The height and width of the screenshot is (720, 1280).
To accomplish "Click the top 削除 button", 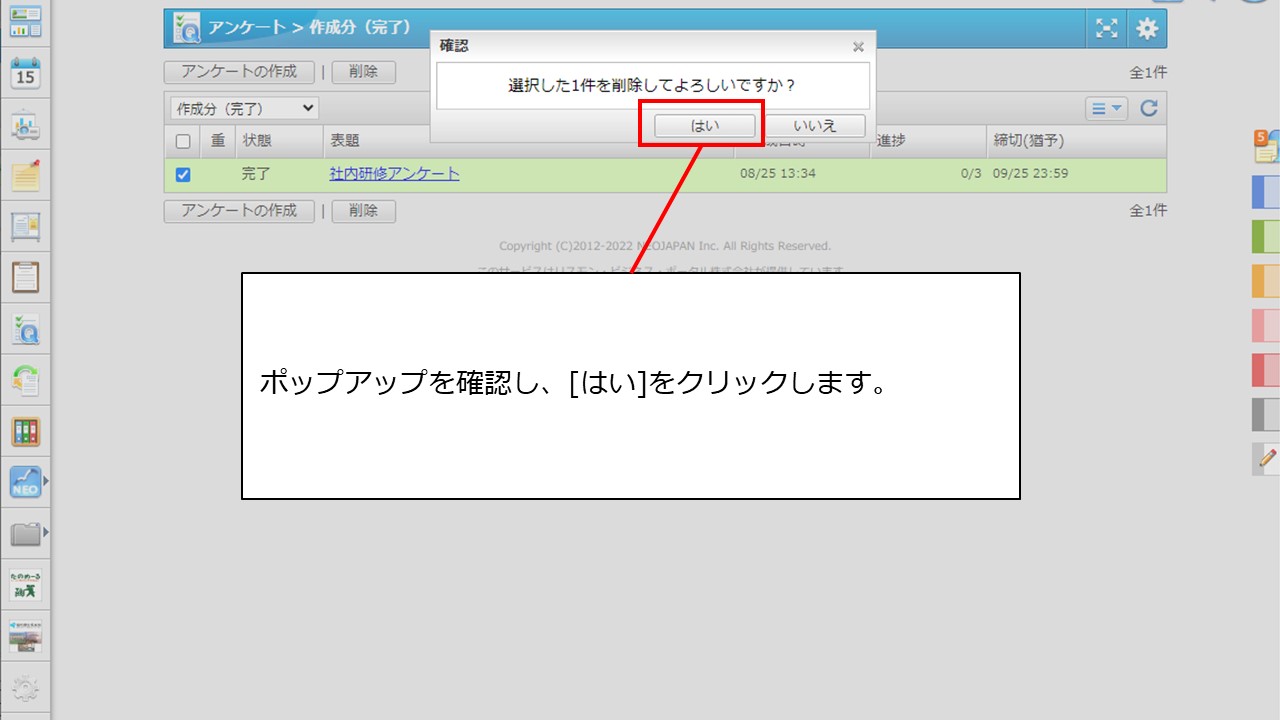I will pyautogui.click(x=363, y=72).
